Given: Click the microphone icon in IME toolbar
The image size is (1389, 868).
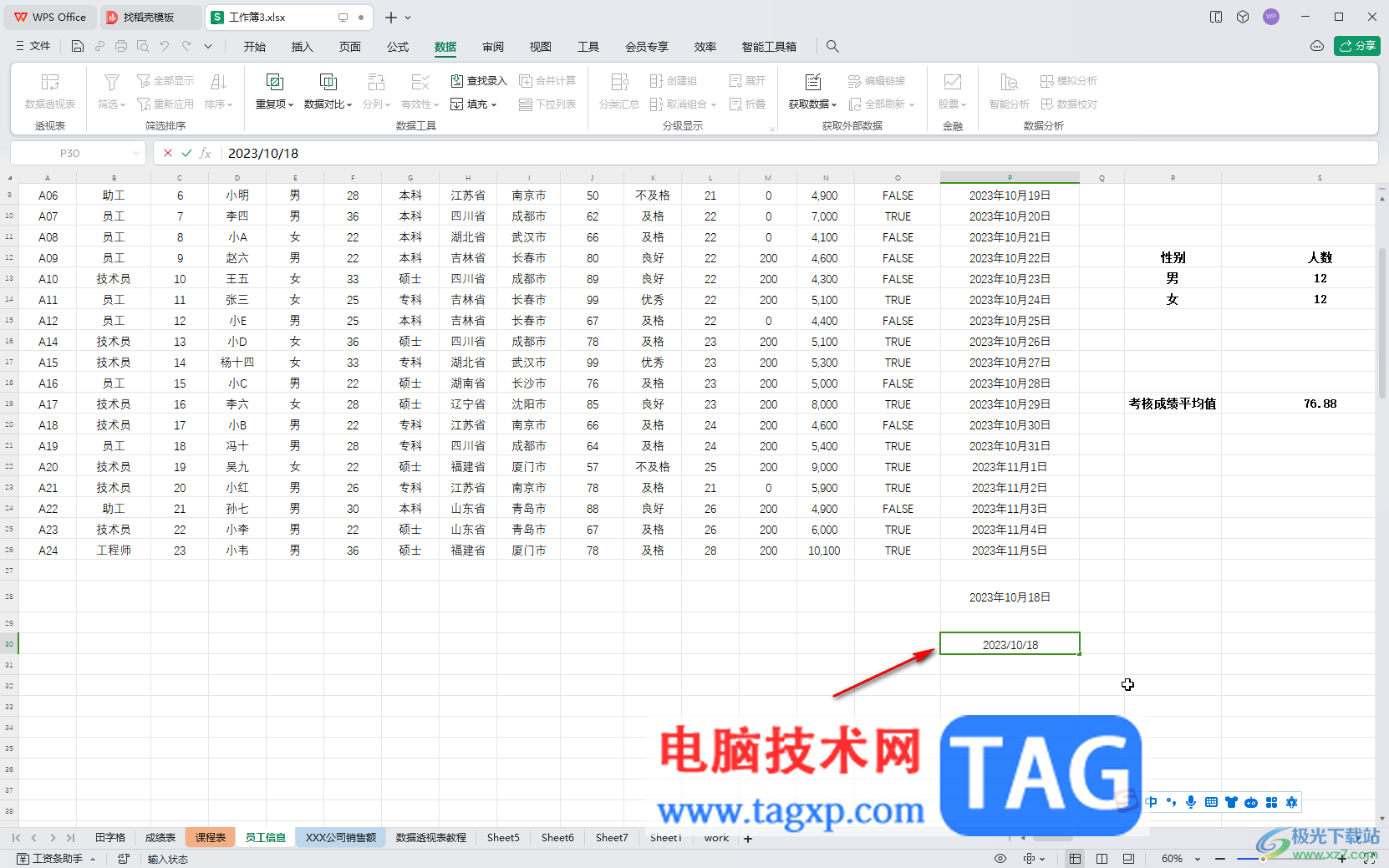Looking at the screenshot, I should point(1191,802).
